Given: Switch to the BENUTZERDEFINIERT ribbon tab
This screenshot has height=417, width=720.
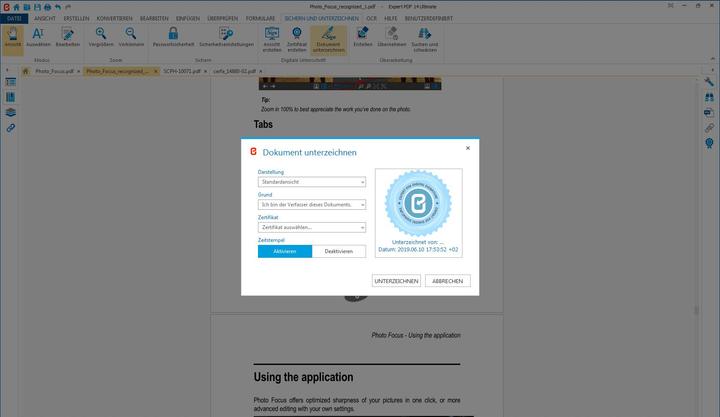Looking at the screenshot, I should pos(428,18).
